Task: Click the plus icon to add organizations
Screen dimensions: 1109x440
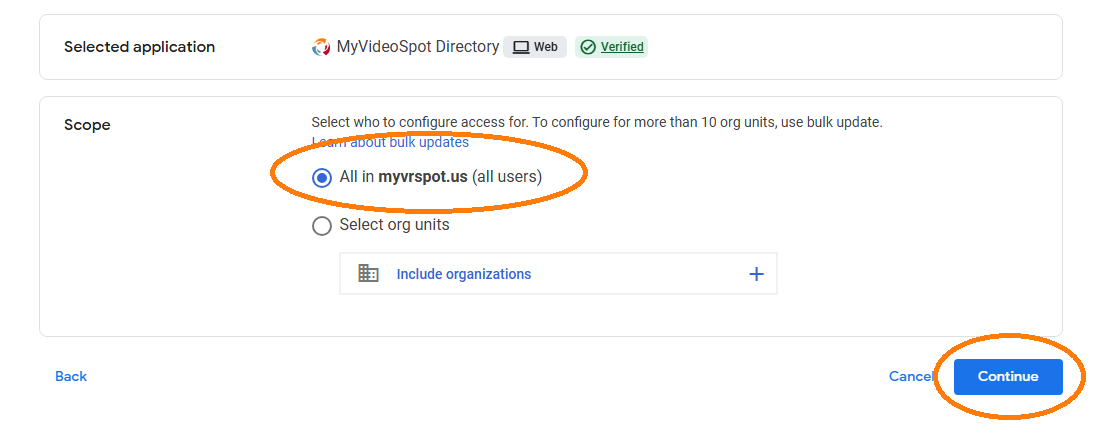Action: tap(756, 274)
